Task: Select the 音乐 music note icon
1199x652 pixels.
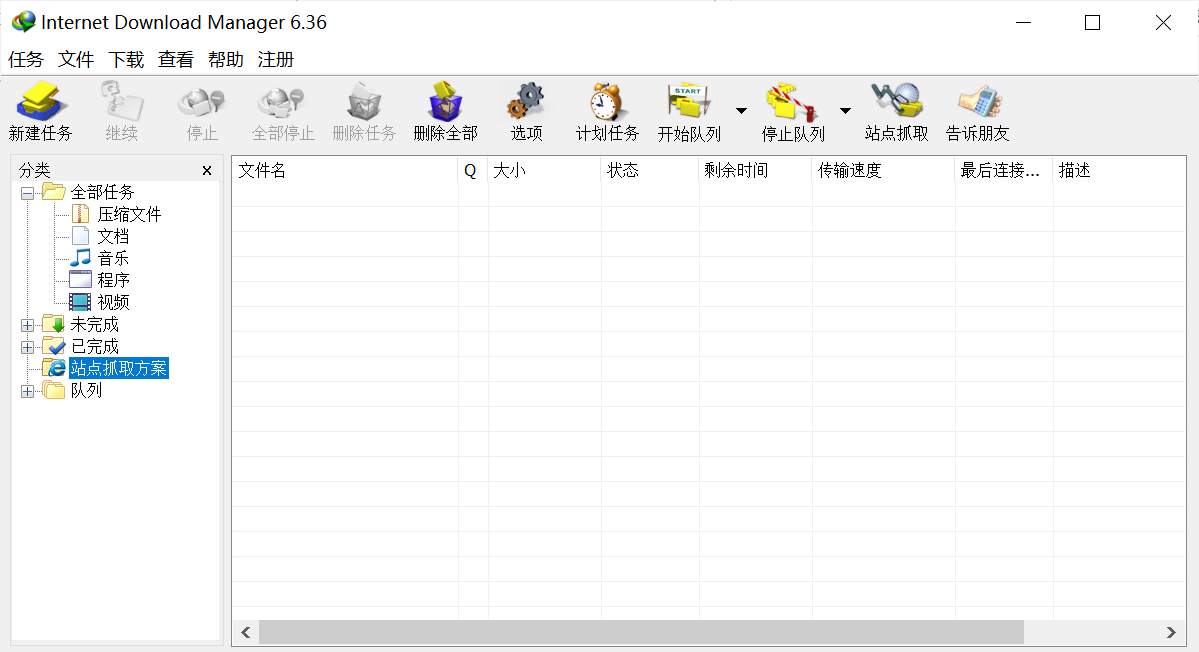Action: click(x=80, y=258)
